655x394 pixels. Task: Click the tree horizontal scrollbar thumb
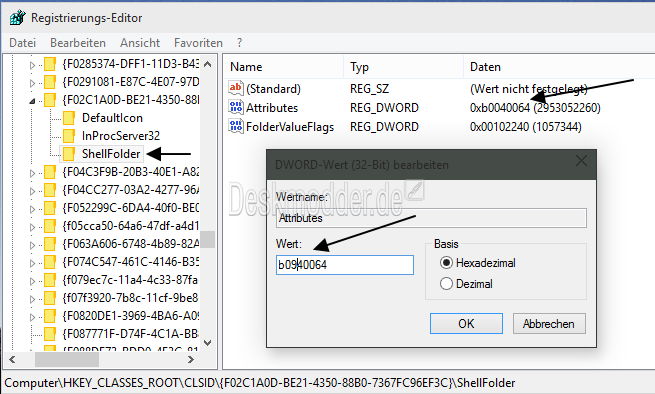click(x=67, y=359)
